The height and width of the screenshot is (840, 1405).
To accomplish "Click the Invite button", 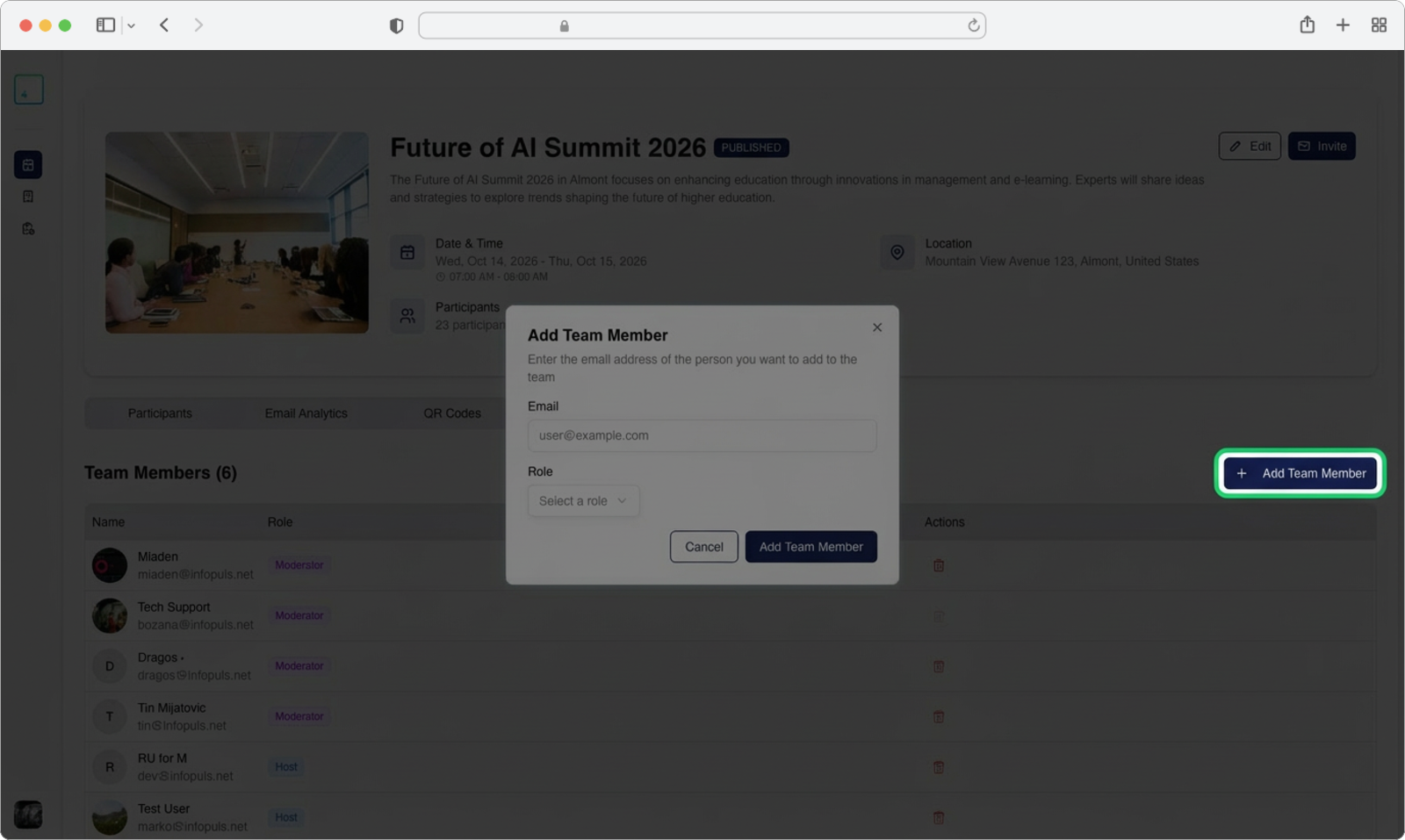I will tap(1322, 147).
